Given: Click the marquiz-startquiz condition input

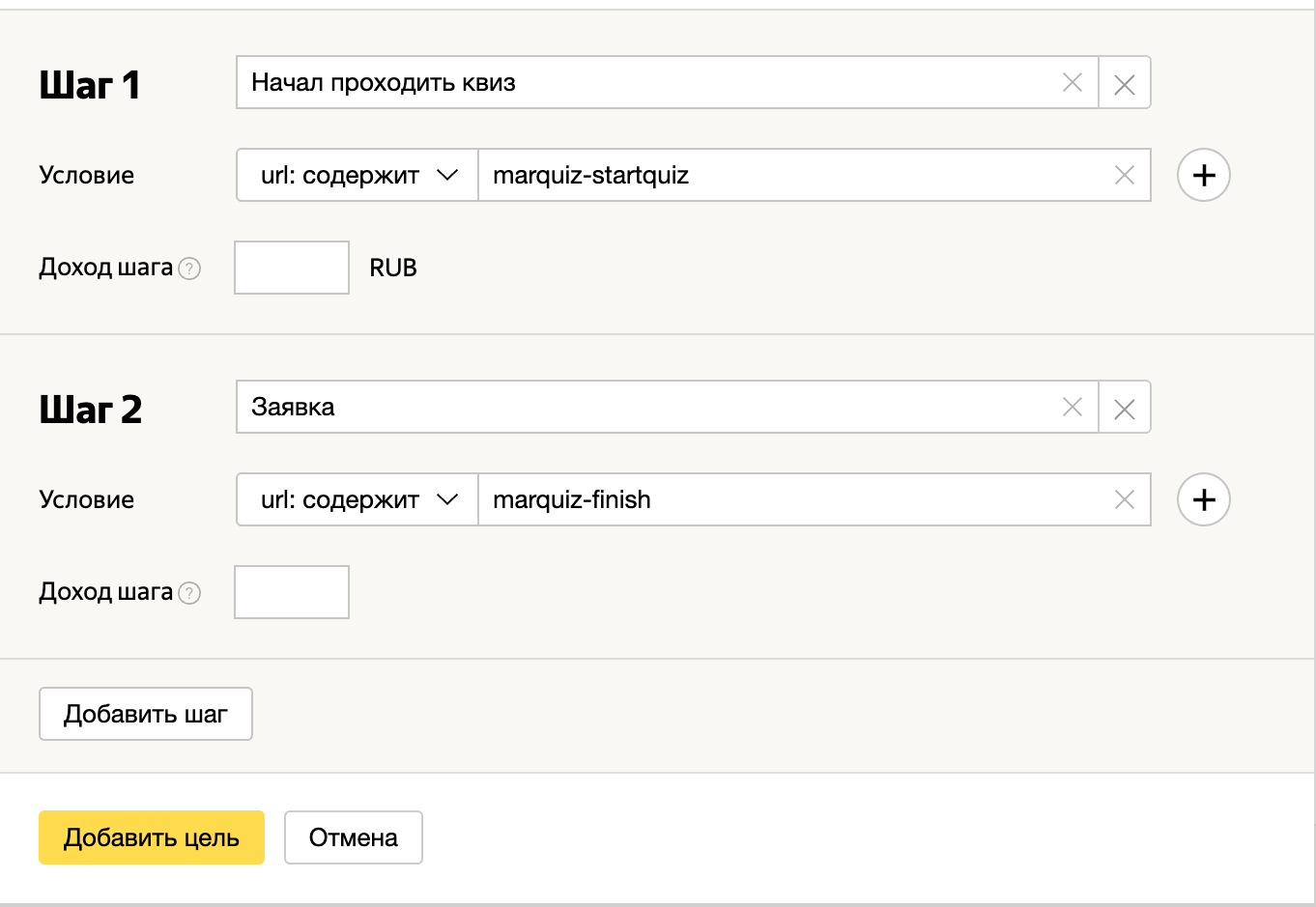Looking at the screenshot, I should pos(792,176).
